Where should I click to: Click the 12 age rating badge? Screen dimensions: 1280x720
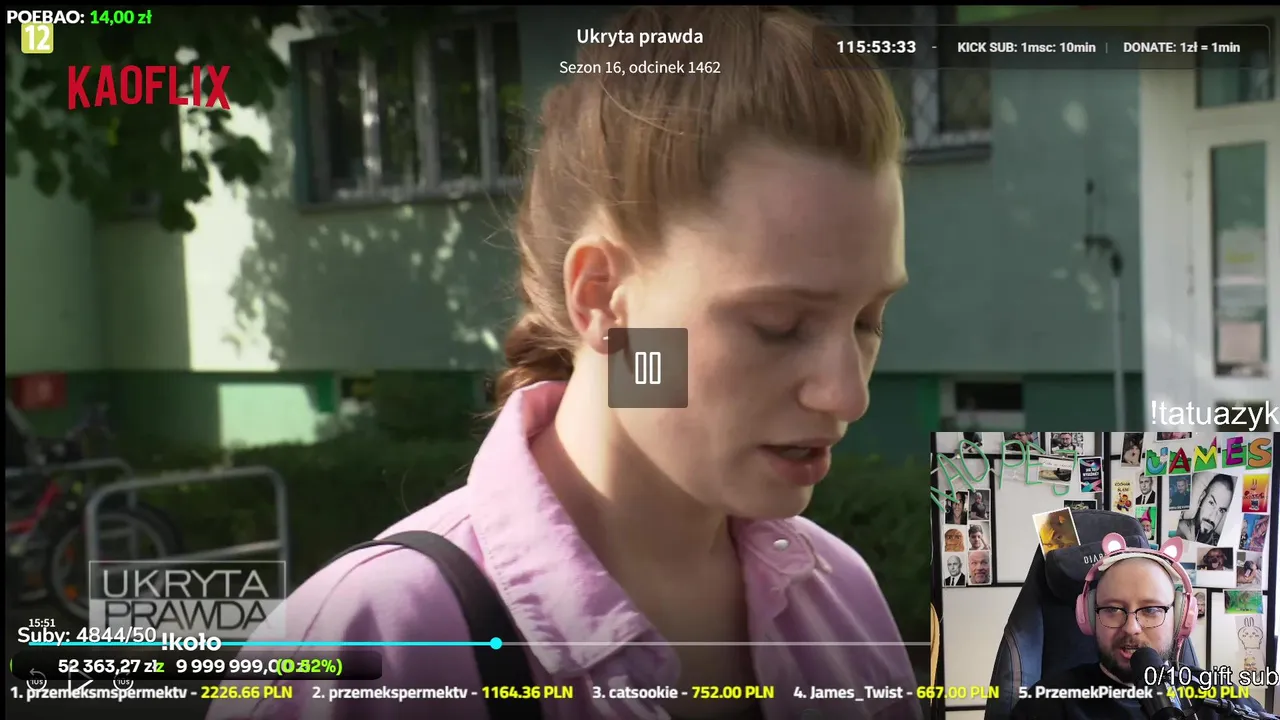pos(37,39)
